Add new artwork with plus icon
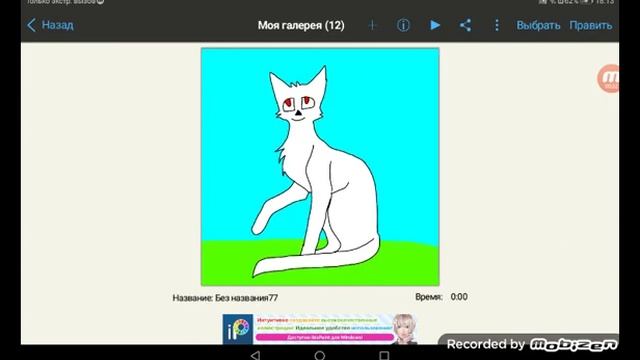Viewport: 640px width, 360px height. (372, 25)
